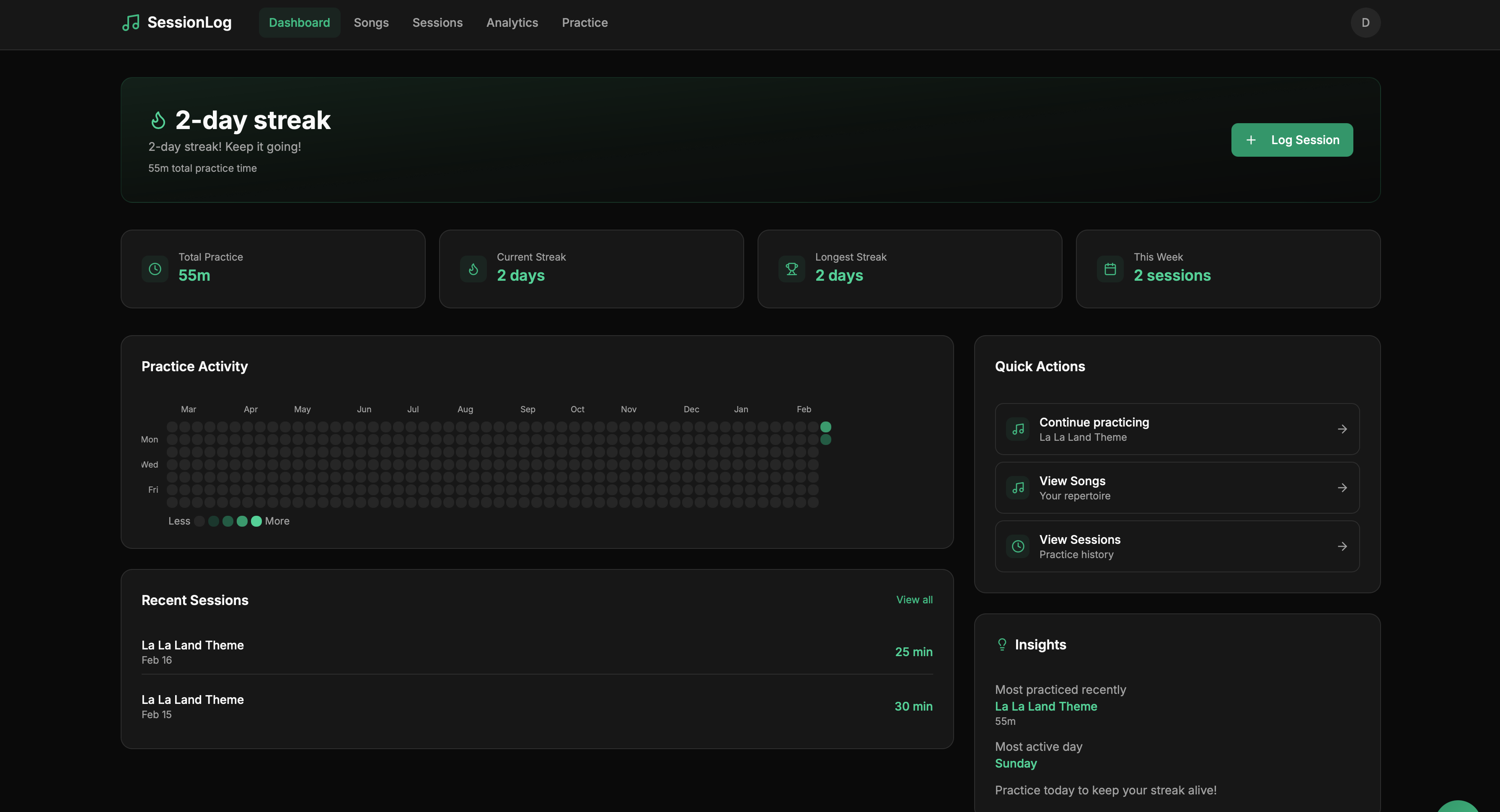Open the Analytics tab
The image size is (1500, 812).
tap(512, 23)
